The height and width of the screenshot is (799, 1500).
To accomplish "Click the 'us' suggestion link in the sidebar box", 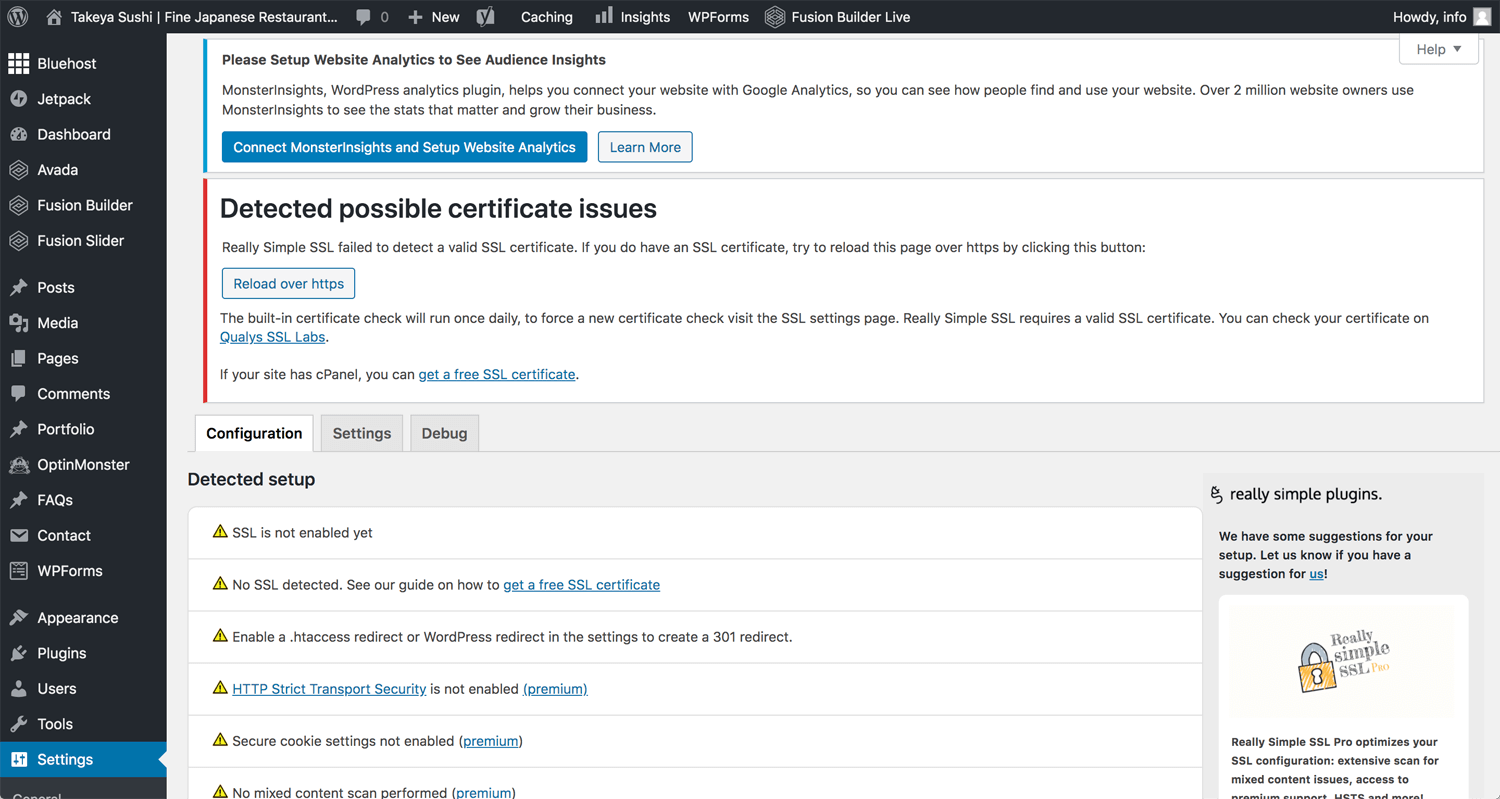I will [1316, 574].
